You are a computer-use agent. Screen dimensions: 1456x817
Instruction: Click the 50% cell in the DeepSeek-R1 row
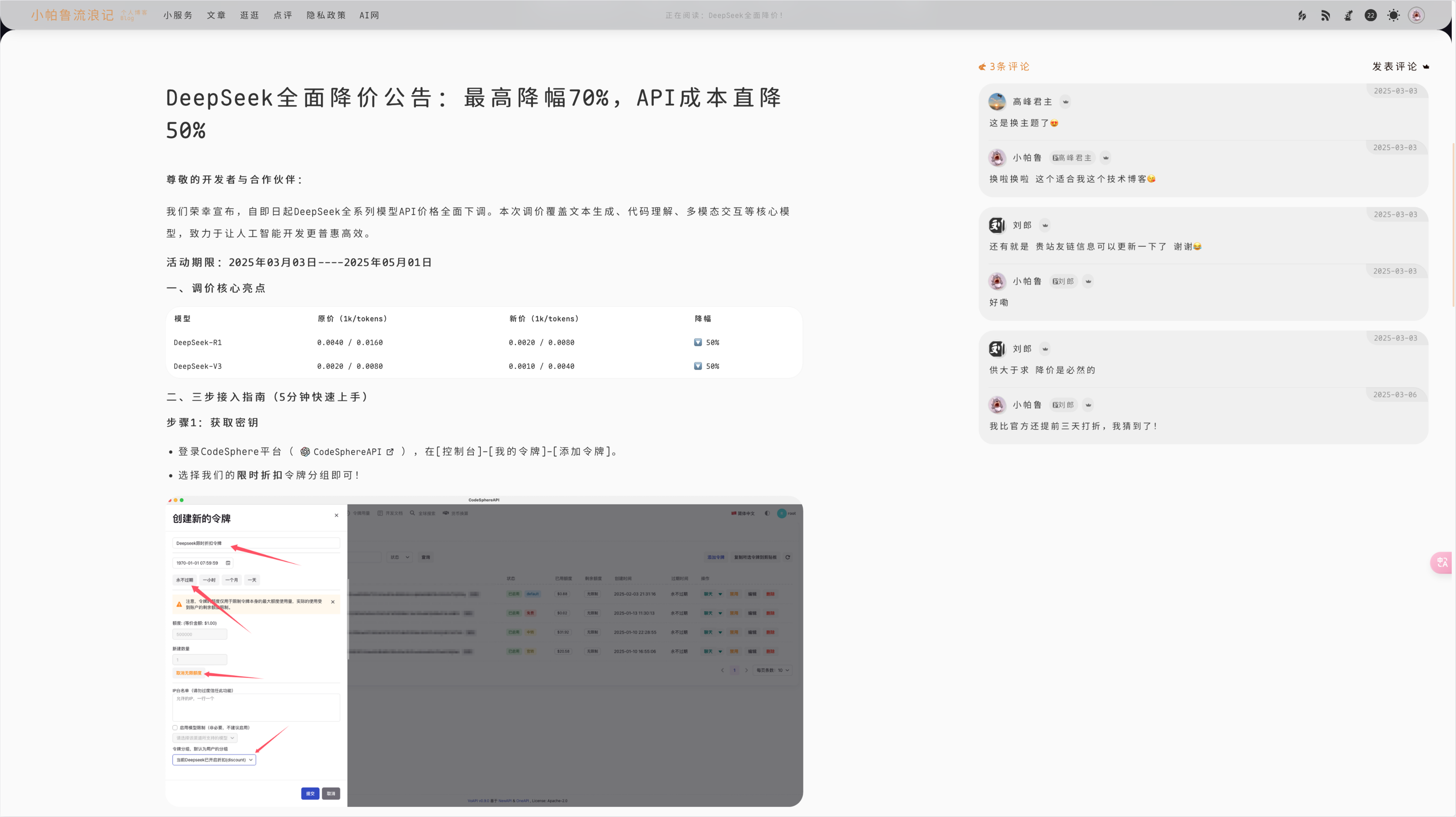(706, 343)
